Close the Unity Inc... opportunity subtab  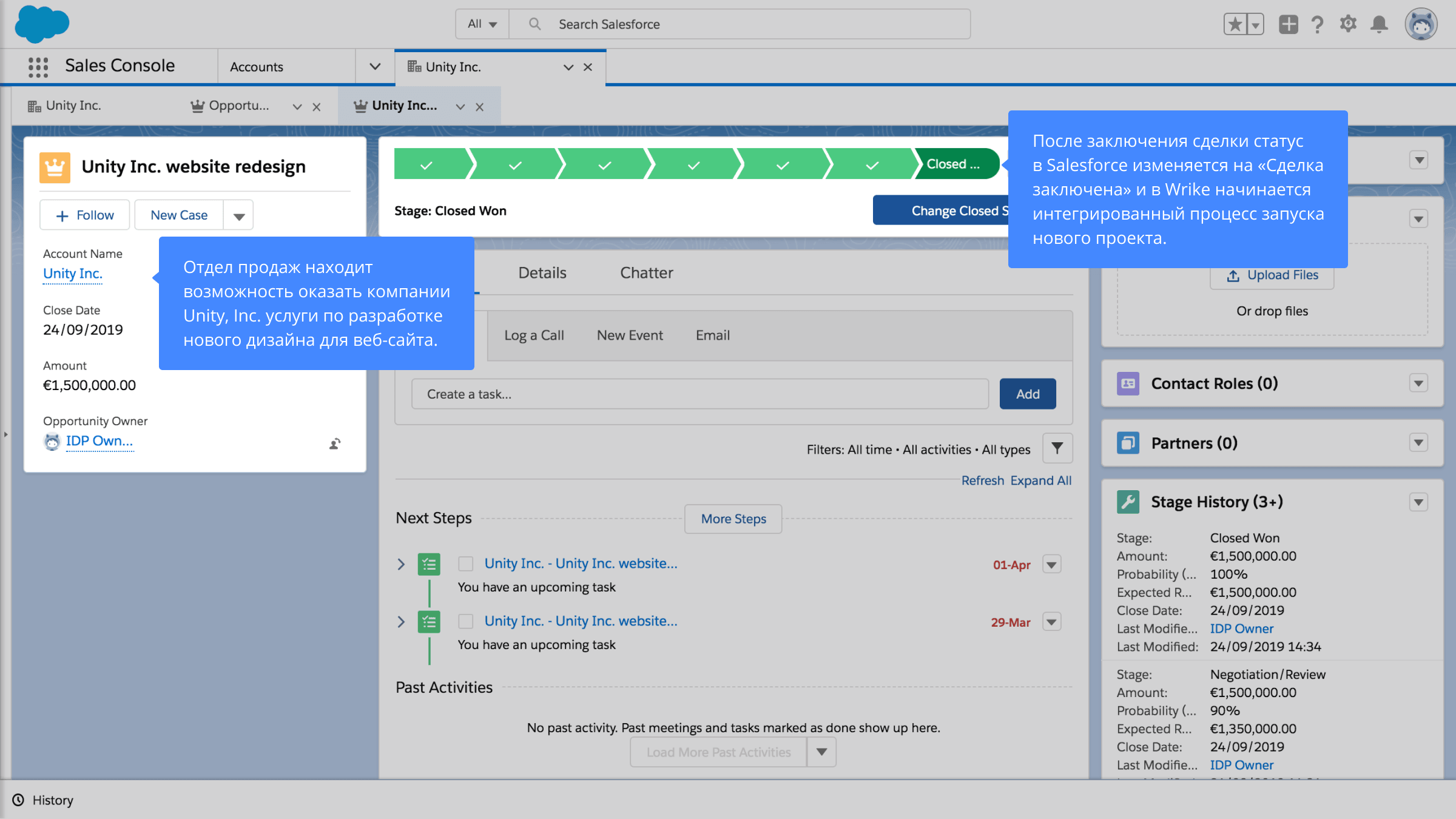click(479, 107)
